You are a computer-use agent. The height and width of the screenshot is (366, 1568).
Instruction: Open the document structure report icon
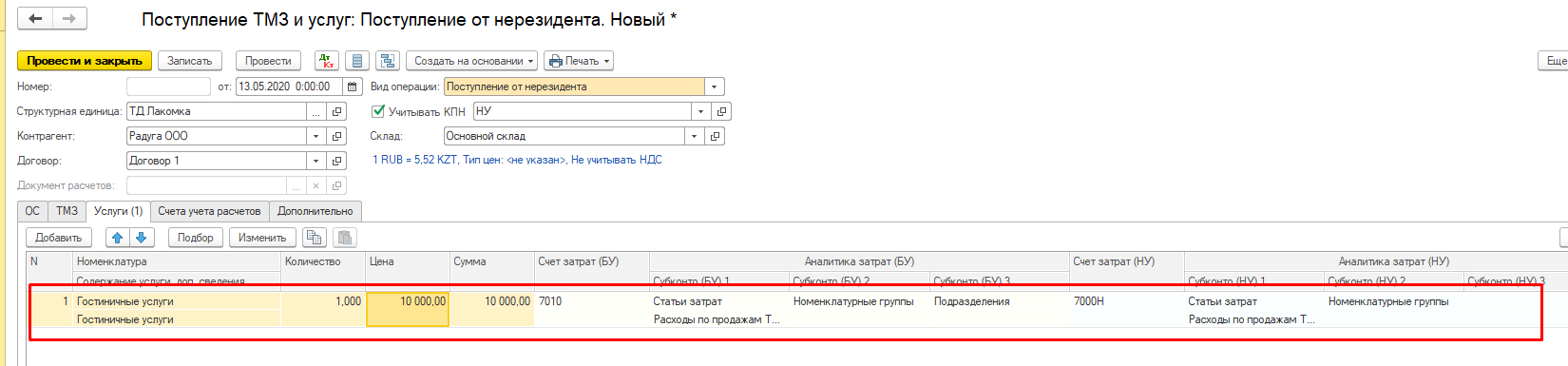(388, 61)
